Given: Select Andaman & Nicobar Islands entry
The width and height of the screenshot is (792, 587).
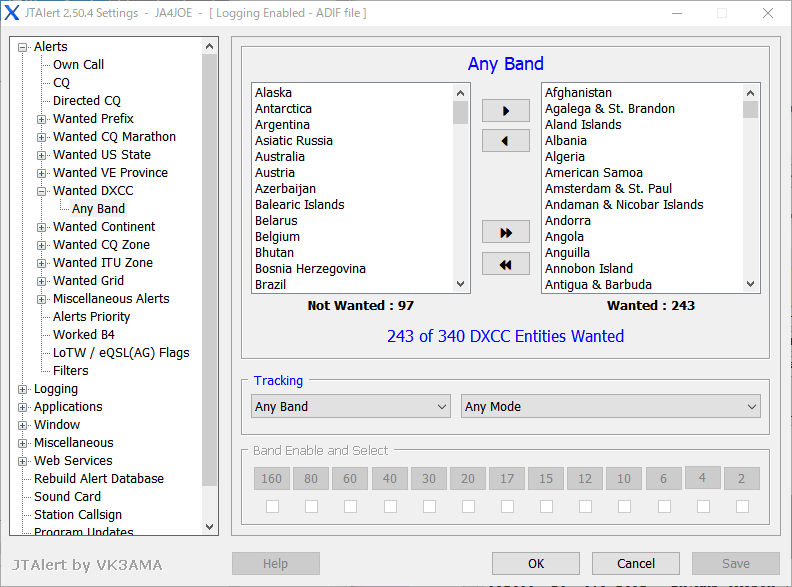Looking at the screenshot, I should click(624, 205).
